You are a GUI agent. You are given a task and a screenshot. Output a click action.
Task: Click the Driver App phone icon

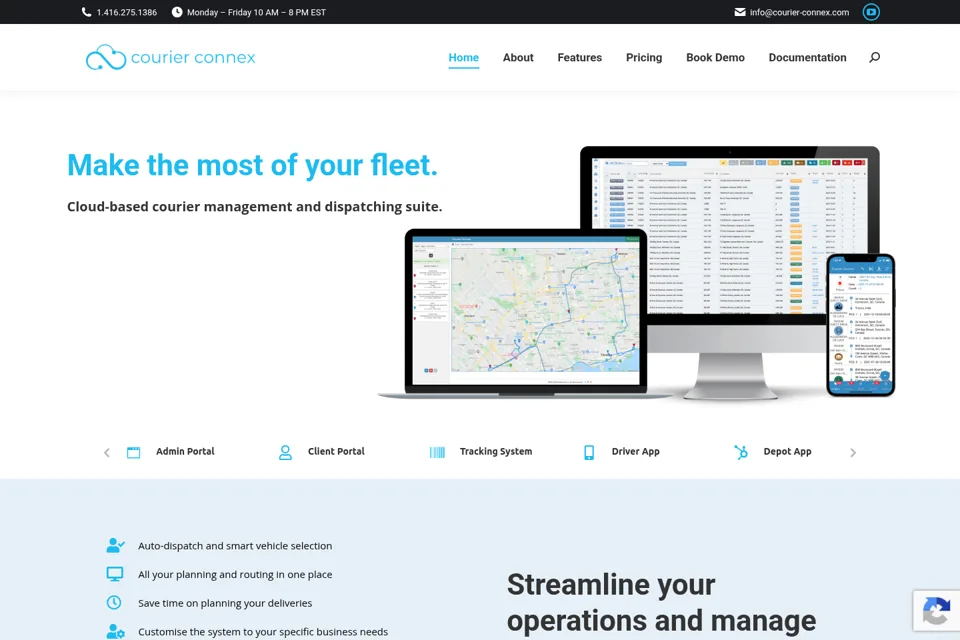(x=589, y=452)
